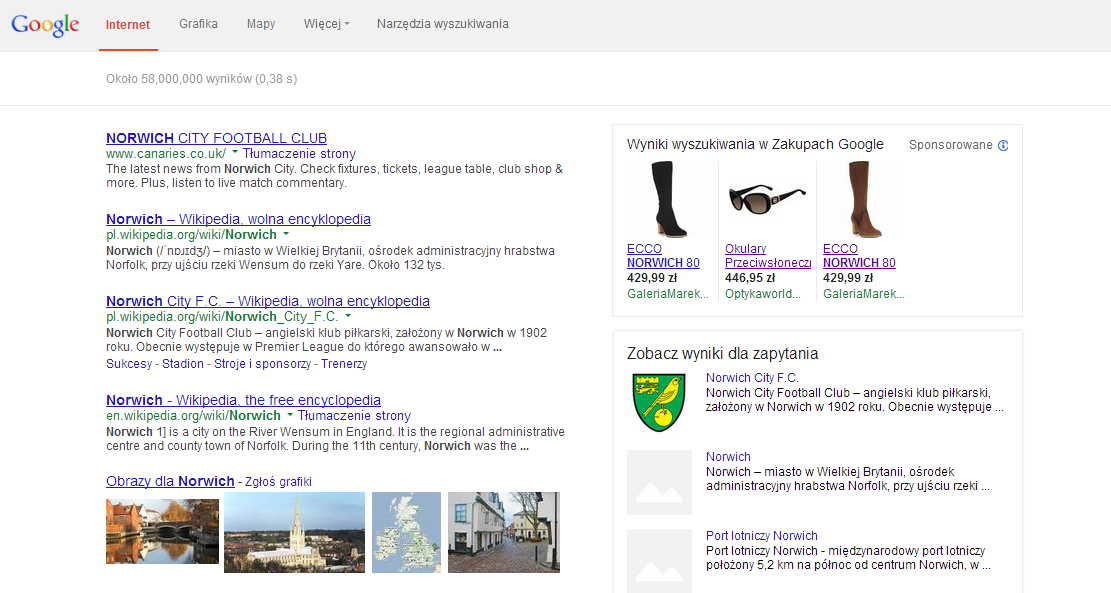This screenshot has width=1111, height=593.
Task: Open the British Isles map thumbnail
Action: (406, 532)
